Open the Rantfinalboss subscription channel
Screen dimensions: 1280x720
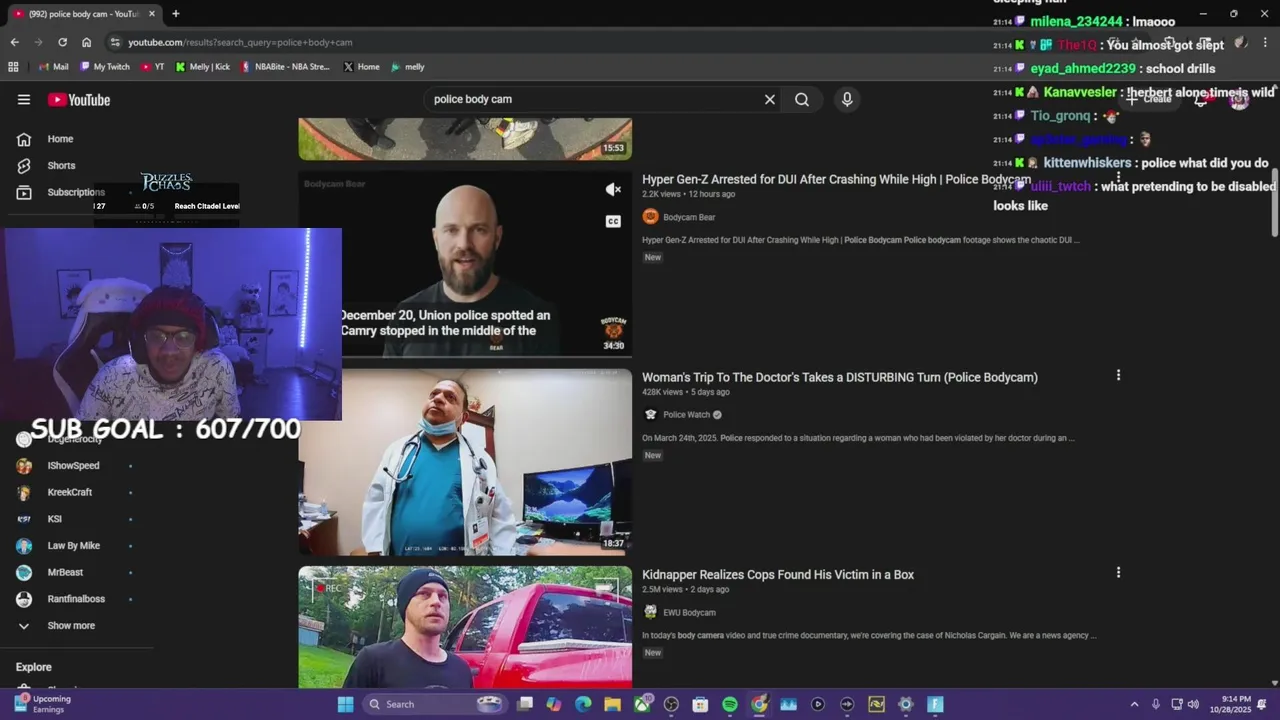pos(76,599)
